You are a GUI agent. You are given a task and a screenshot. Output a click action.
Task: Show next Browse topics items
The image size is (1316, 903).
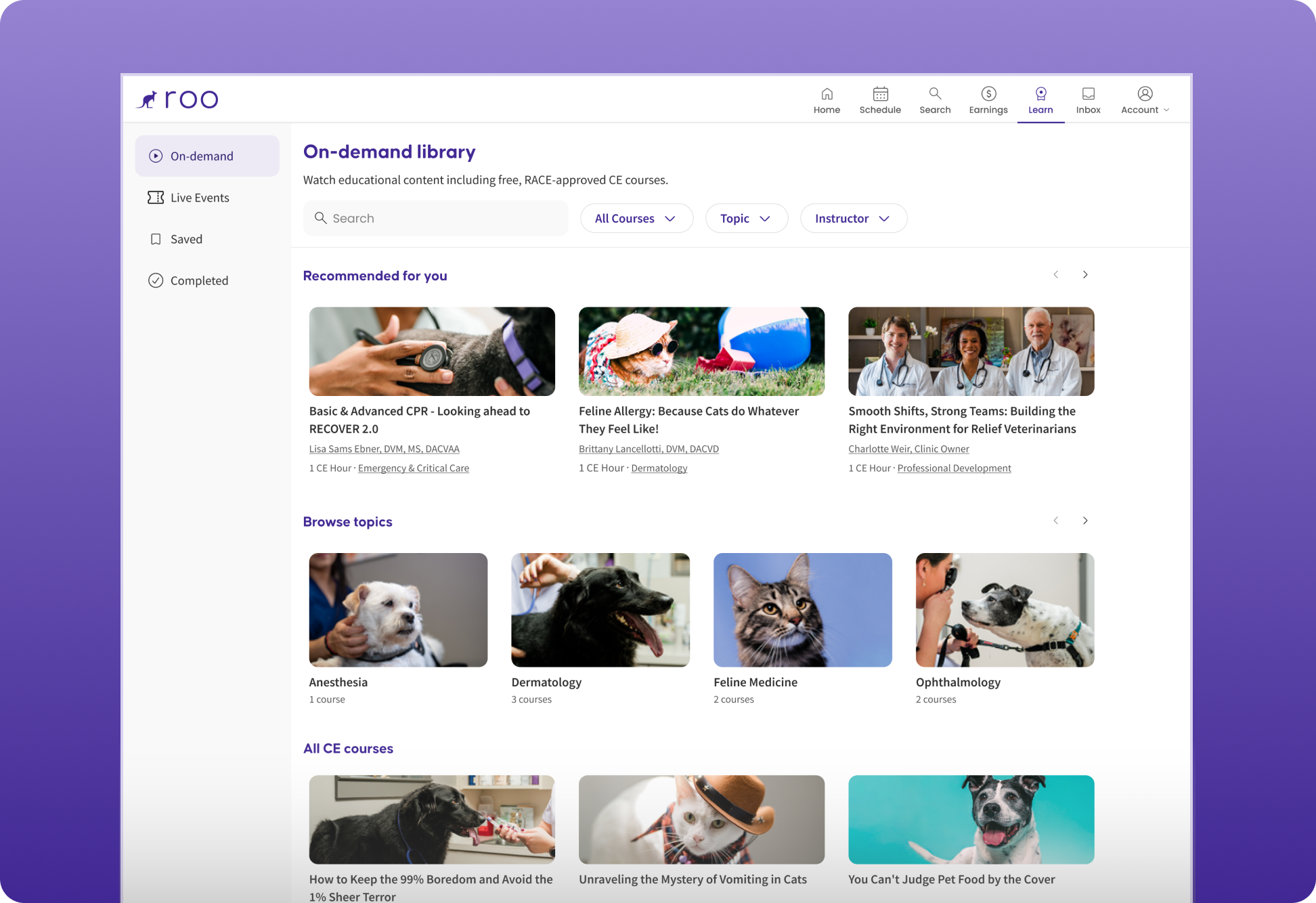pos(1085,521)
